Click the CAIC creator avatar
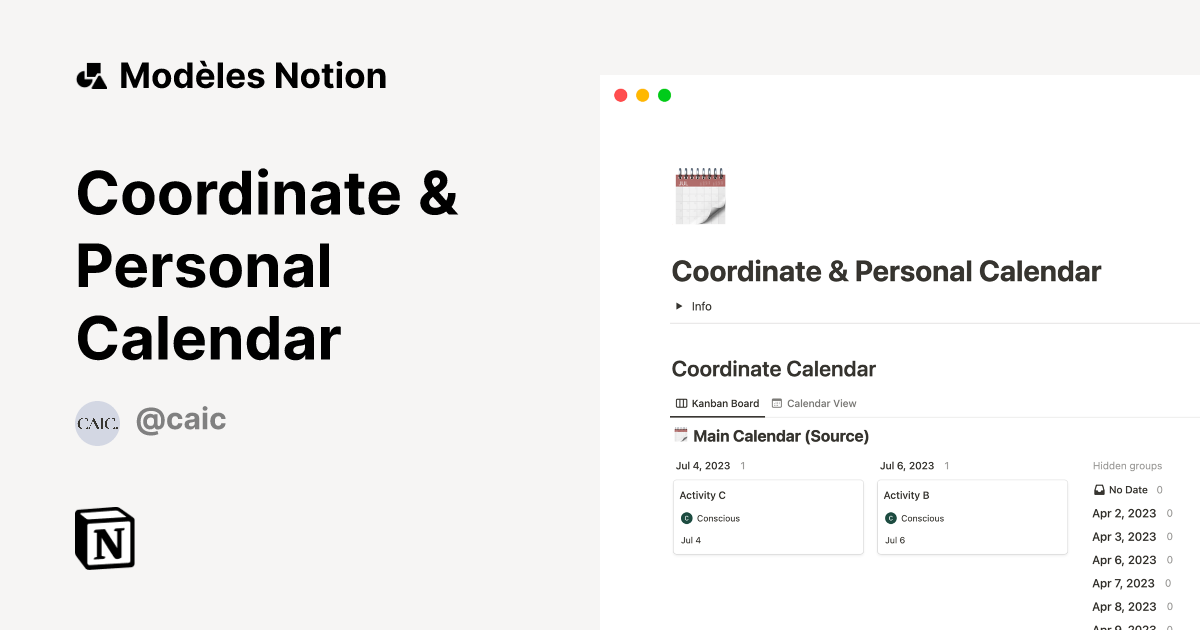Image resolution: width=1200 pixels, height=630 pixels. tap(97, 423)
